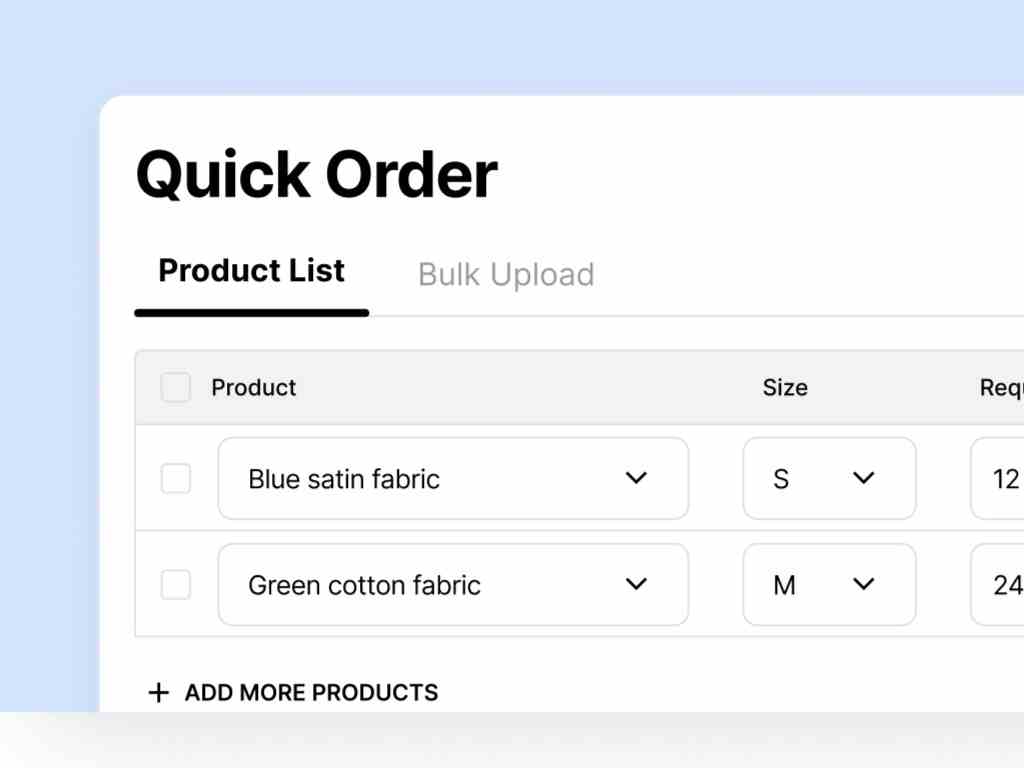Click the chevron arrow next to size M

tap(864, 584)
